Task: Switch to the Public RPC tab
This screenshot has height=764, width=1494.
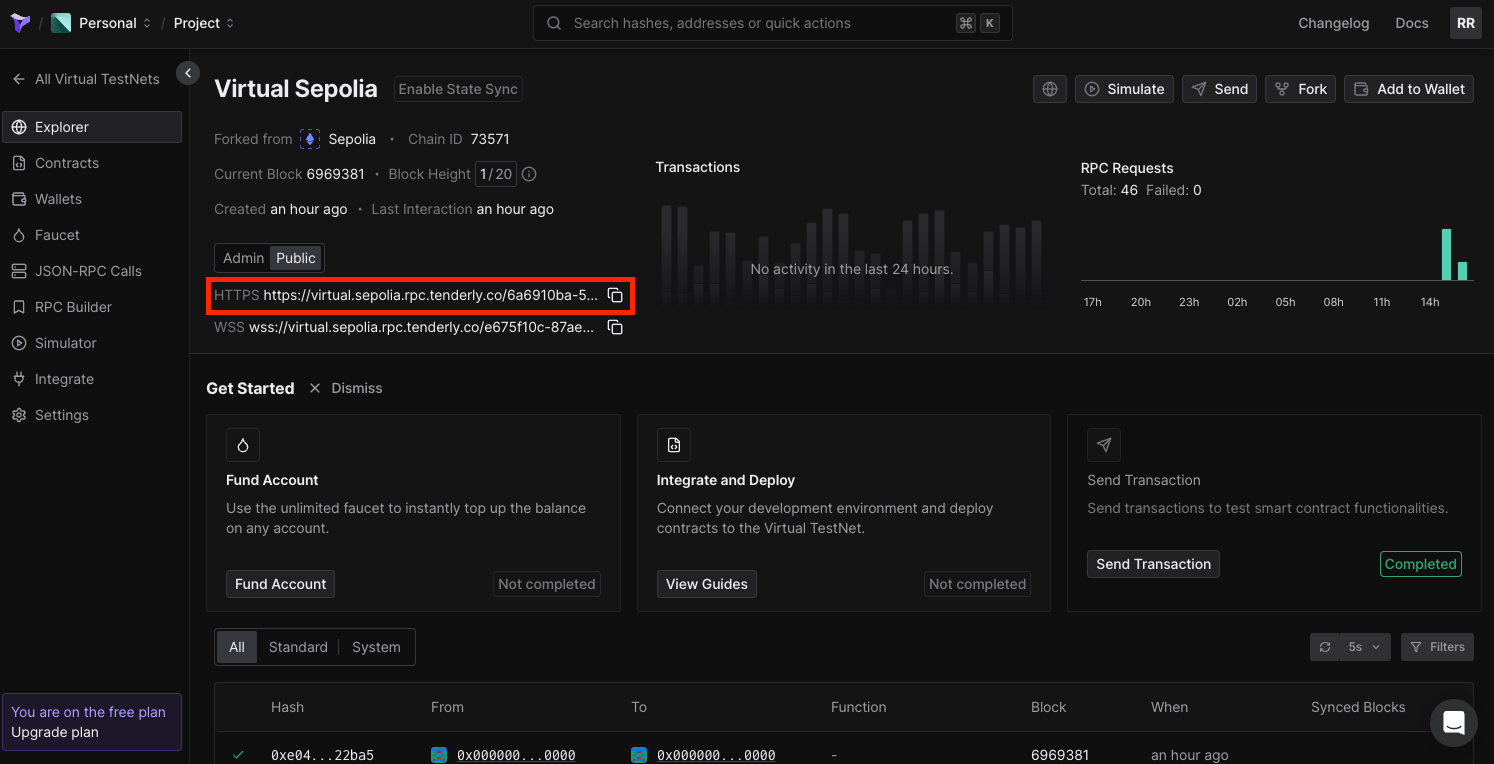Action: click(296, 258)
